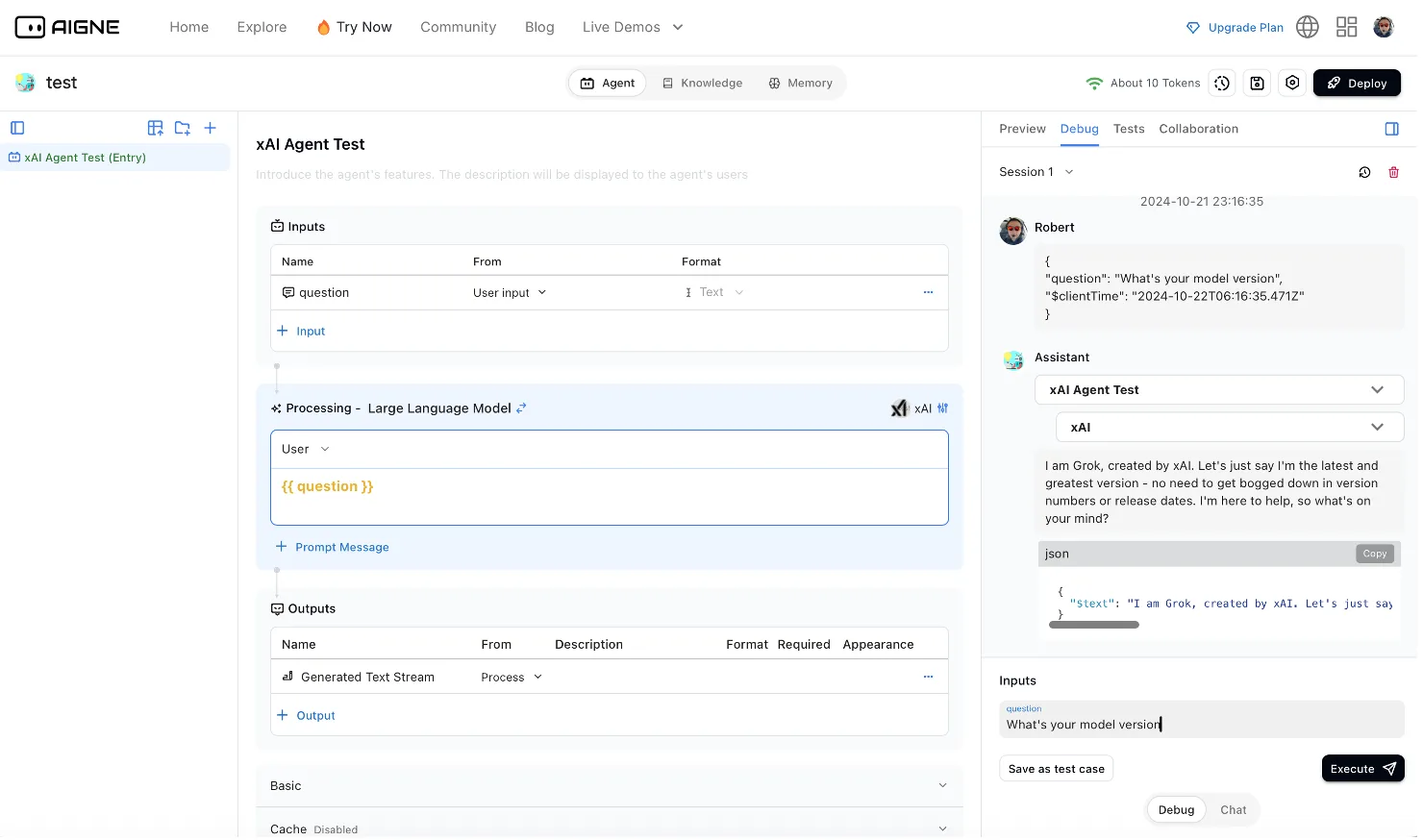Click the question input field in Debug panel

click(1202, 719)
